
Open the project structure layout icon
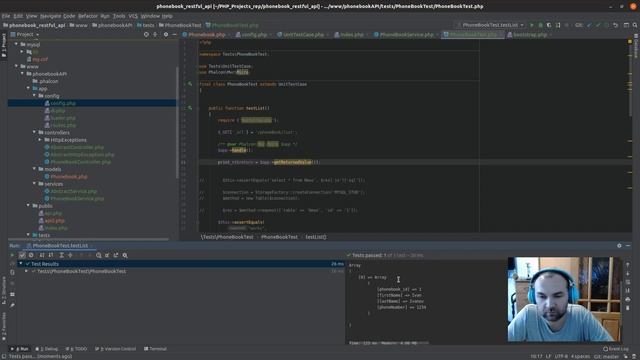click(626, 25)
